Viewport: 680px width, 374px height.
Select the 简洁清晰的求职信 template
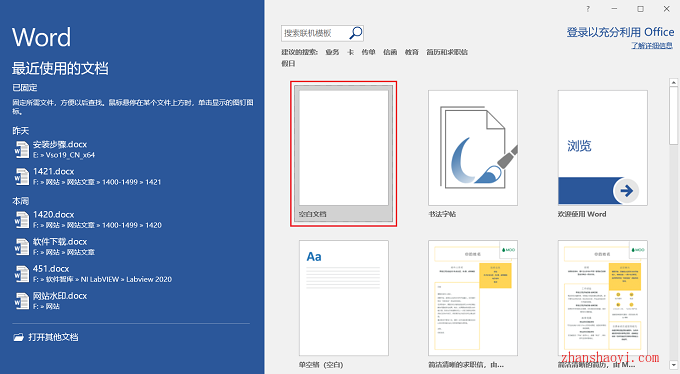(473, 304)
